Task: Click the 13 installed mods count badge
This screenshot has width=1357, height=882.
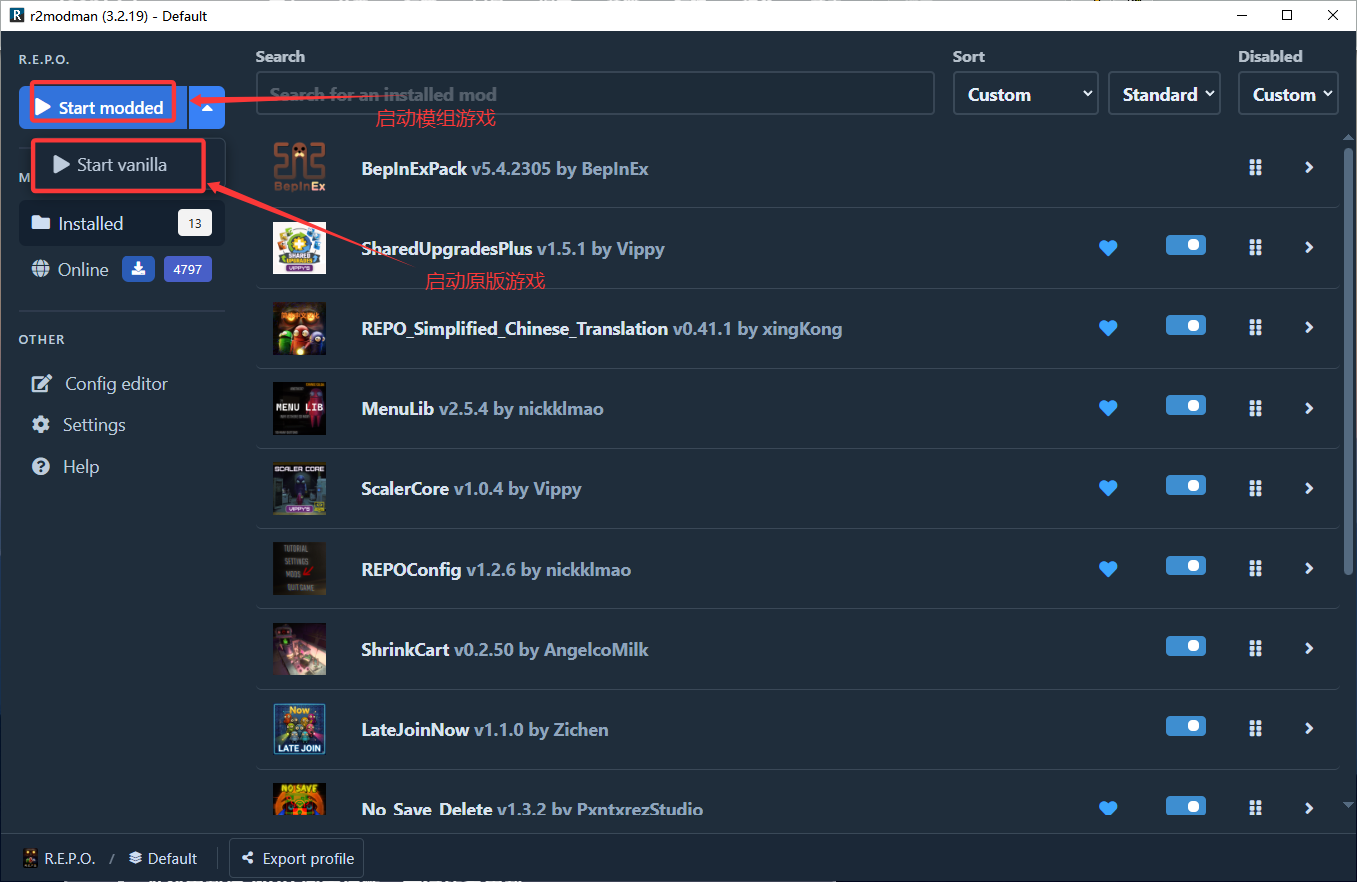Action: [x=194, y=223]
